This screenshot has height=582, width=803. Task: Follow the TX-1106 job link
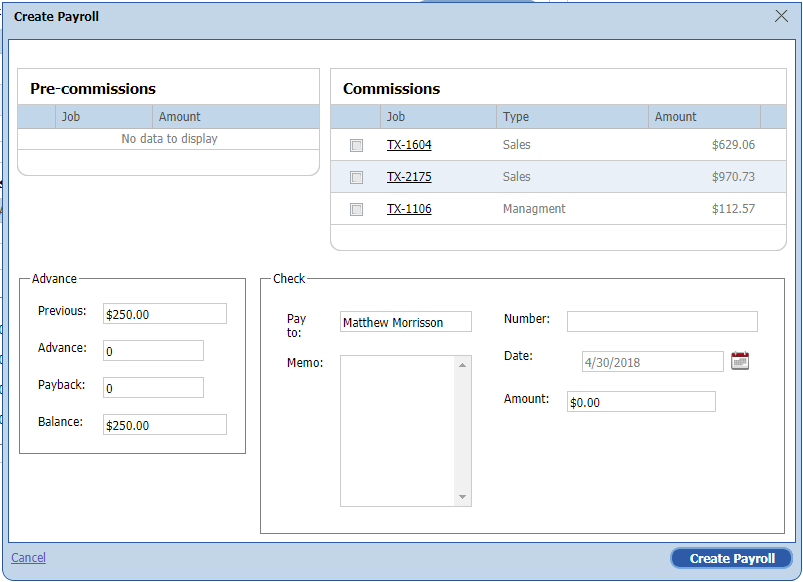409,209
